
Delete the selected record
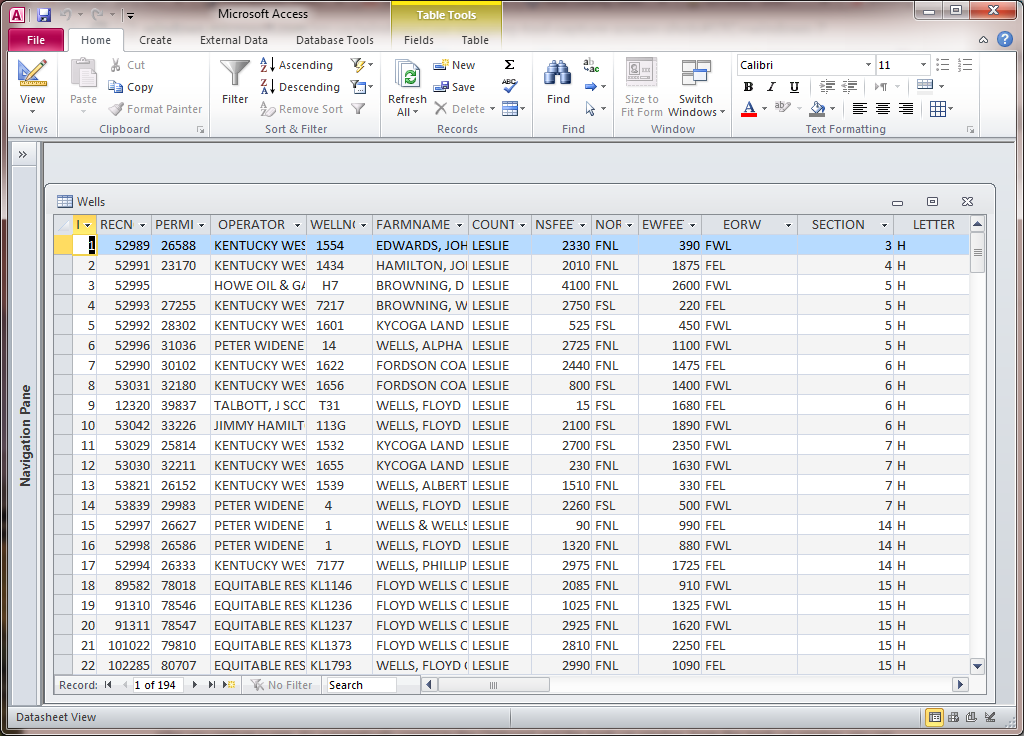pyautogui.click(x=460, y=109)
